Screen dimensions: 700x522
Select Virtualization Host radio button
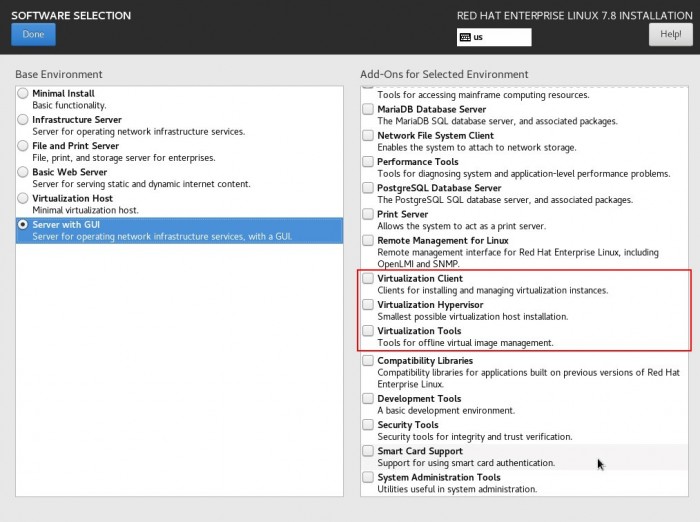23,198
